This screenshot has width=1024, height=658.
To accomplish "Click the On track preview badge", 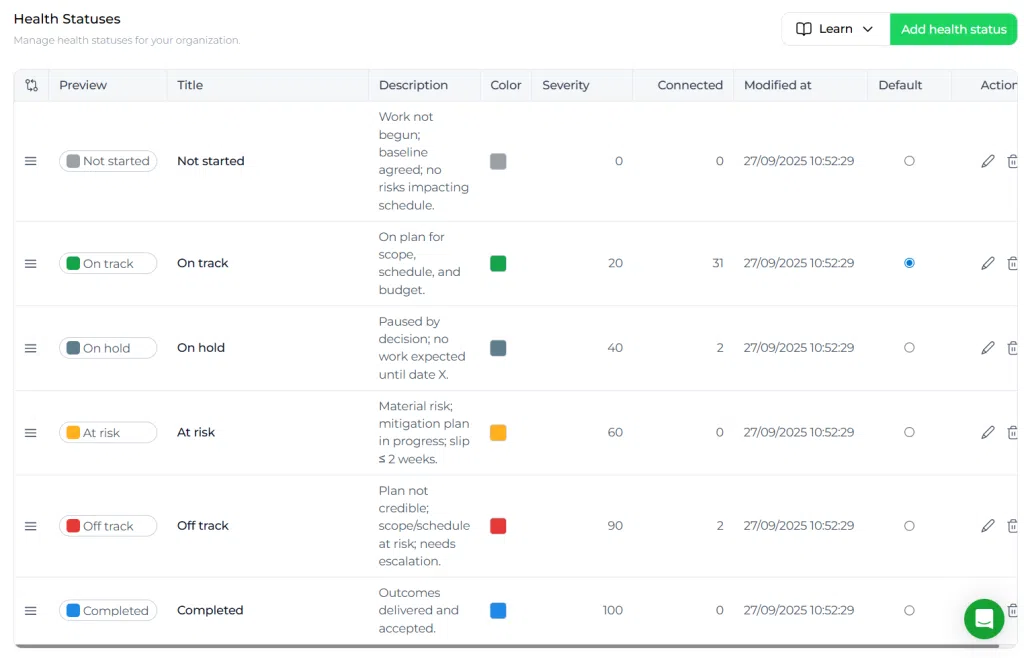I will point(108,264).
